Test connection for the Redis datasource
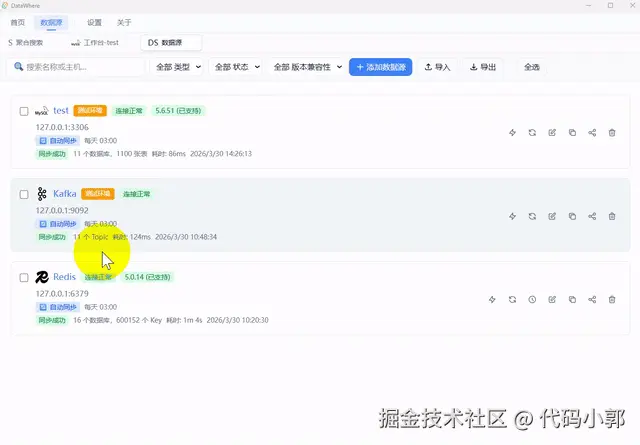Image resolution: width=640 pixels, height=445 pixels. [492, 300]
